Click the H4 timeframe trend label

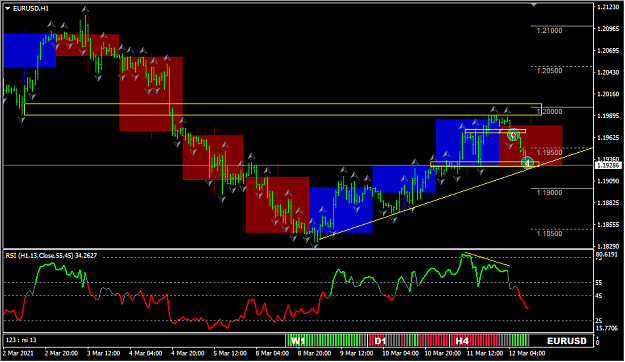pos(462,341)
